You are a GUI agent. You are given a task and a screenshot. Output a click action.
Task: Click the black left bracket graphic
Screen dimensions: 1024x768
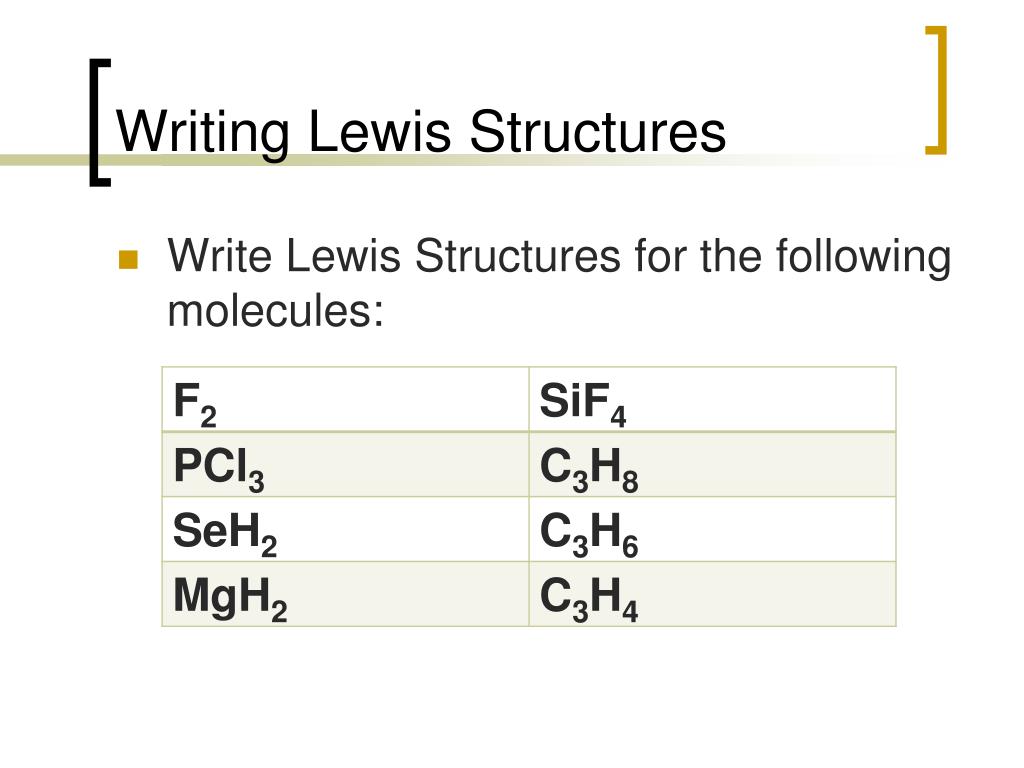(x=100, y=123)
